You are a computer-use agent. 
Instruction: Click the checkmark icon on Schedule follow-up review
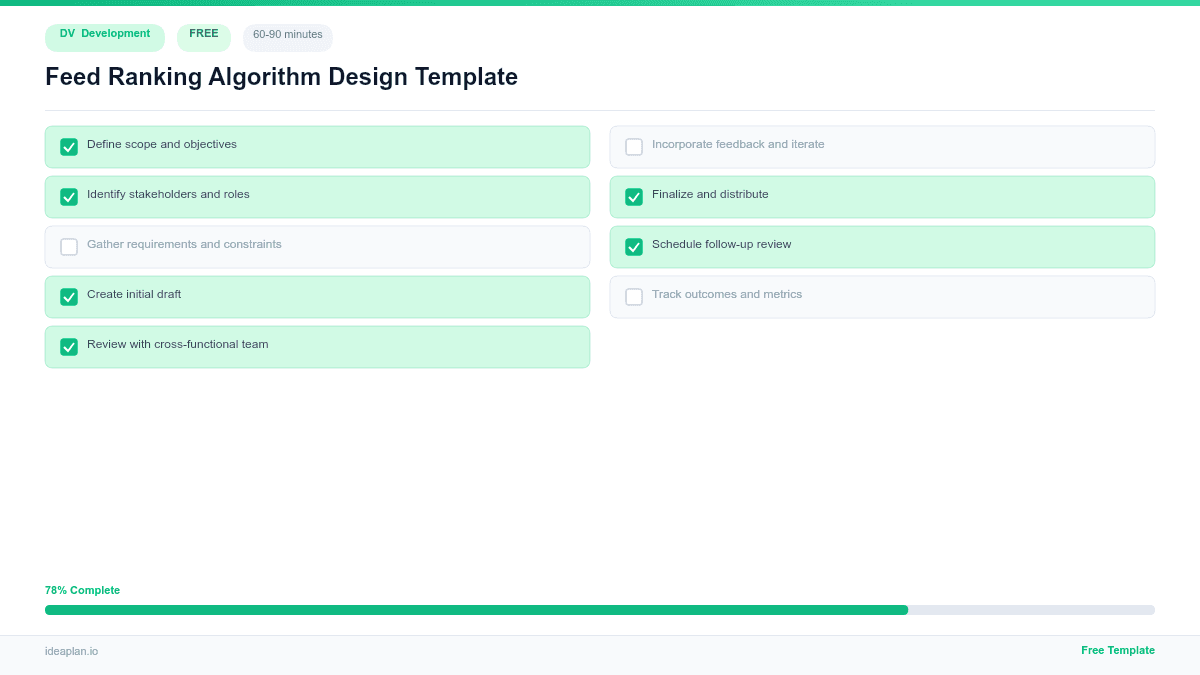[634, 246]
